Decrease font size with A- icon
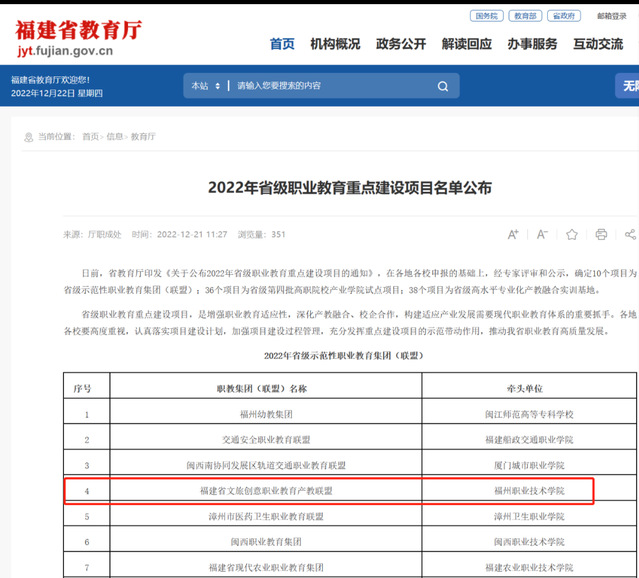The height and width of the screenshot is (578, 639). pyautogui.click(x=542, y=234)
